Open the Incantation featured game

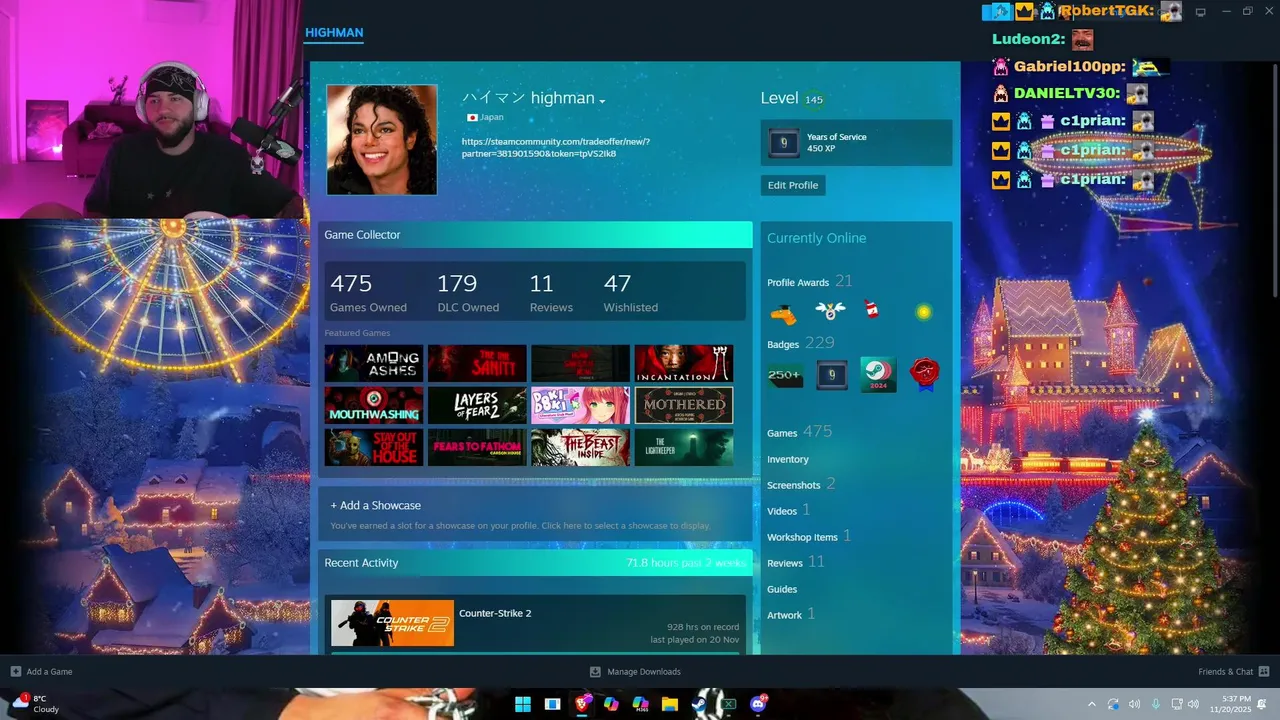(x=684, y=363)
